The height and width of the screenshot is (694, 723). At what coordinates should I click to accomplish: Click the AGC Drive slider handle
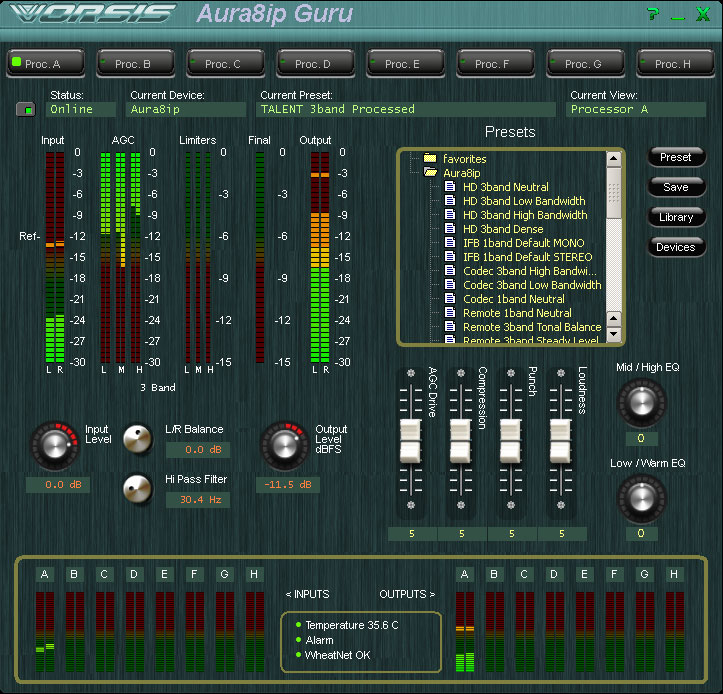point(410,440)
